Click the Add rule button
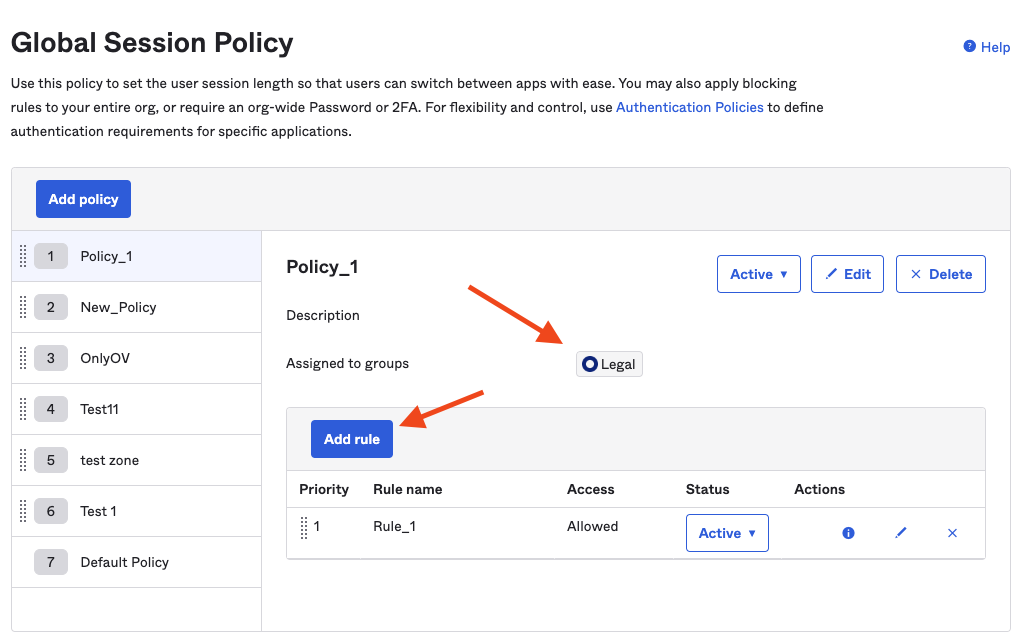 click(x=352, y=439)
